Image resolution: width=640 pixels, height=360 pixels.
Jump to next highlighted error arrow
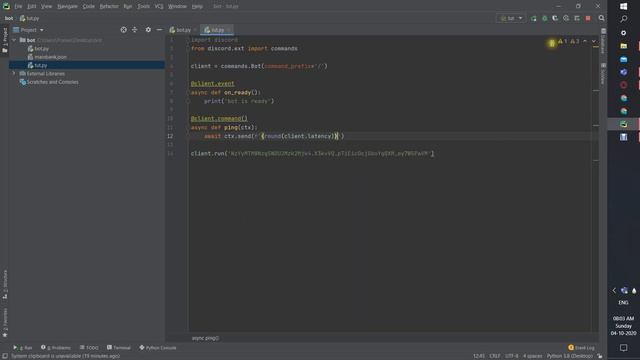(x=594, y=41)
